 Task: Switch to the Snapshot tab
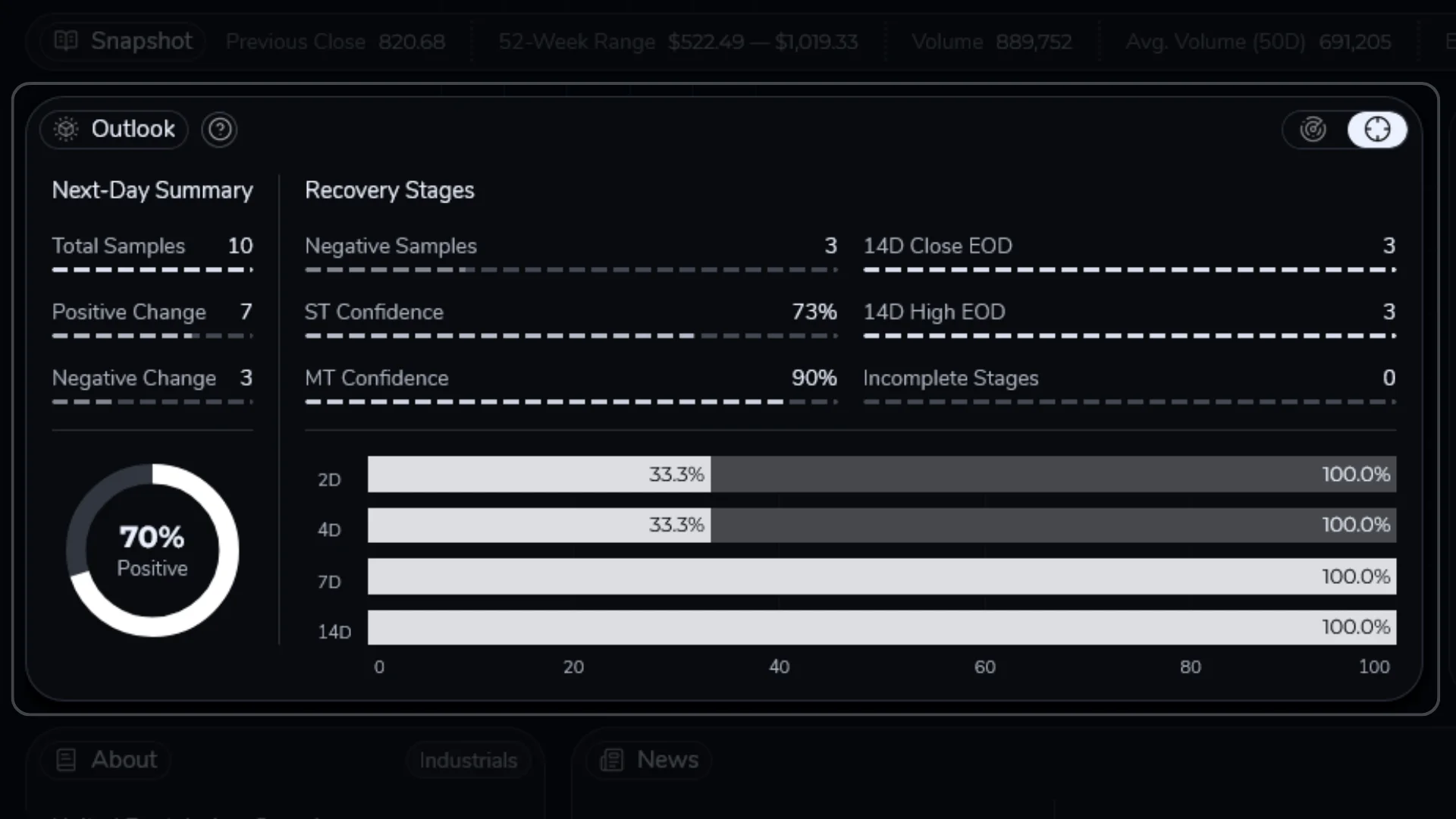coord(121,41)
